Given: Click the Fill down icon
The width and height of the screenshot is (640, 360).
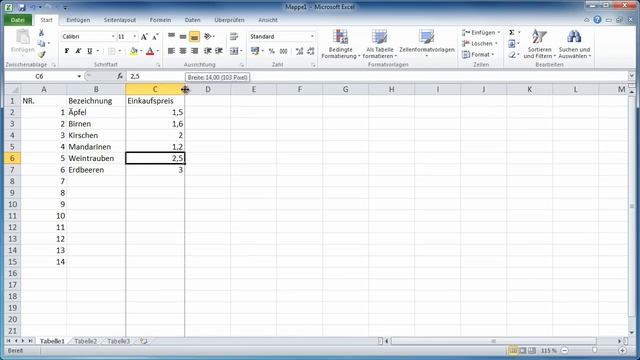Looking at the screenshot, I should pos(512,44).
